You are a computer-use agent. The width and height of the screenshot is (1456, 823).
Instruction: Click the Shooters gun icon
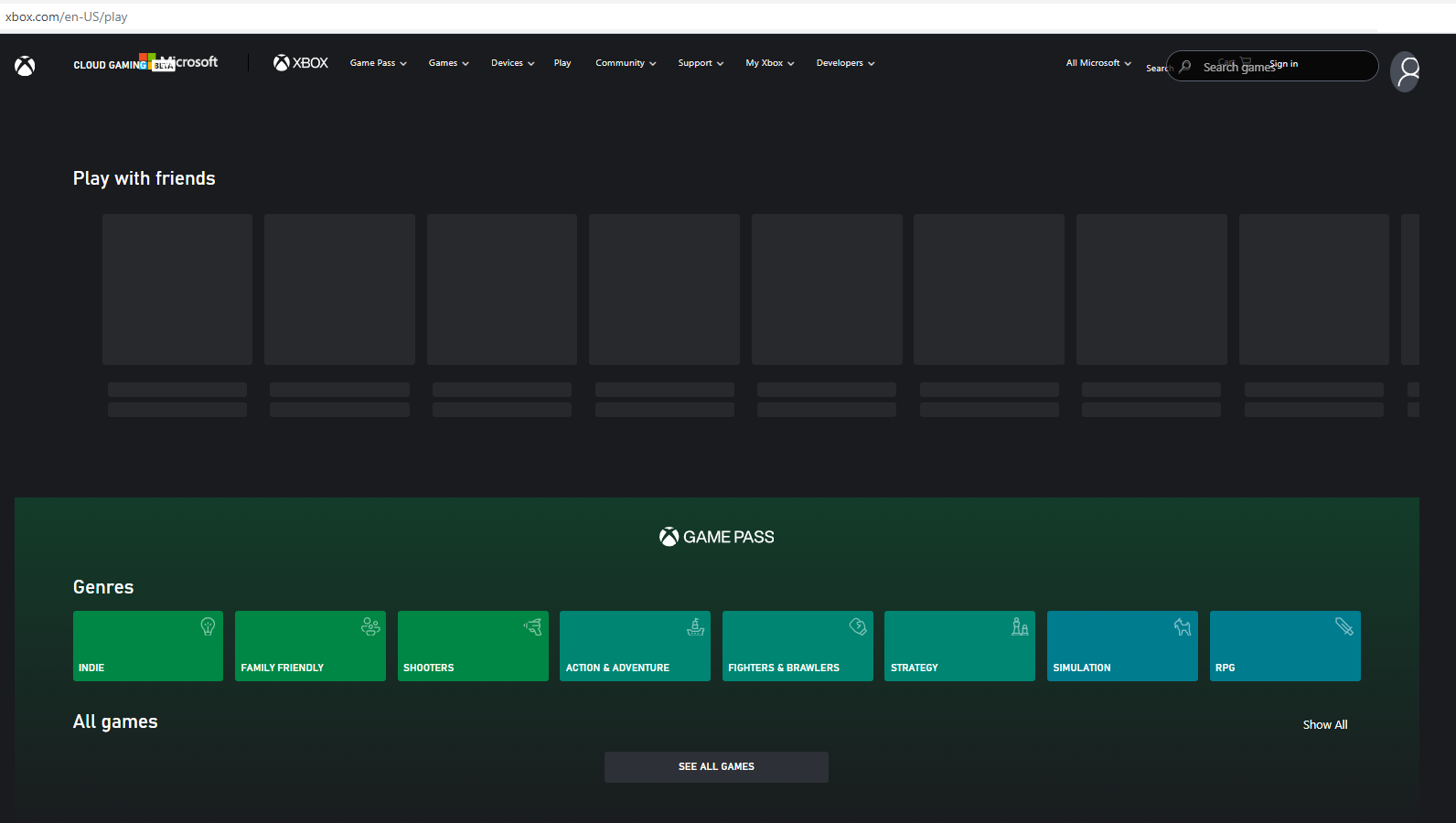[533, 626]
